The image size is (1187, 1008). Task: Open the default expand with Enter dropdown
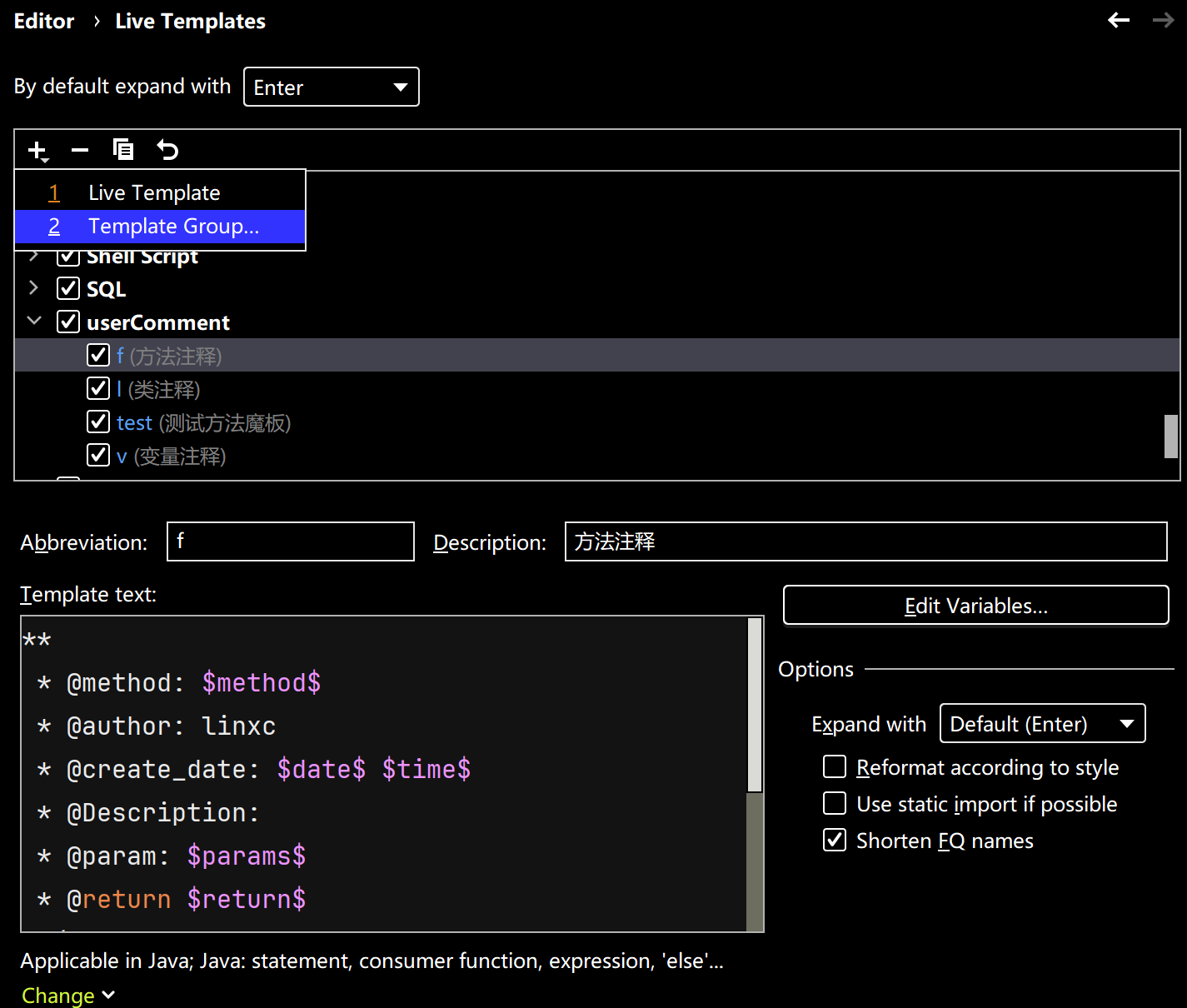[x=332, y=87]
